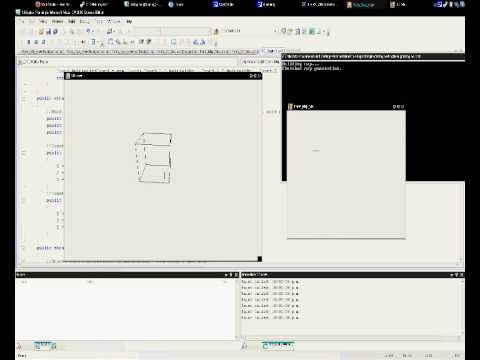Toggle auto-hide pin on bottom-left panel

click(231, 275)
